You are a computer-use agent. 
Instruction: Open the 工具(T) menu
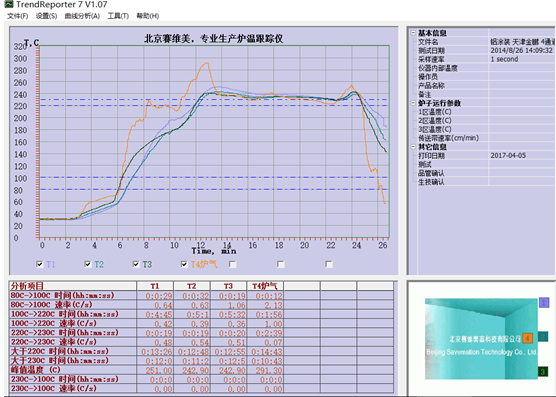[118, 16]
